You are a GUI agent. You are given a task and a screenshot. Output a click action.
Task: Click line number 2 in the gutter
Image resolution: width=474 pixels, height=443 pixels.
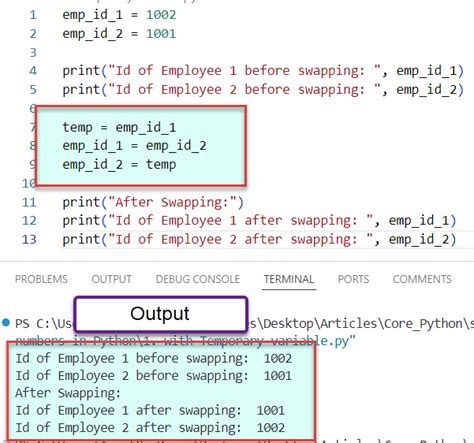tap(33, 34)
